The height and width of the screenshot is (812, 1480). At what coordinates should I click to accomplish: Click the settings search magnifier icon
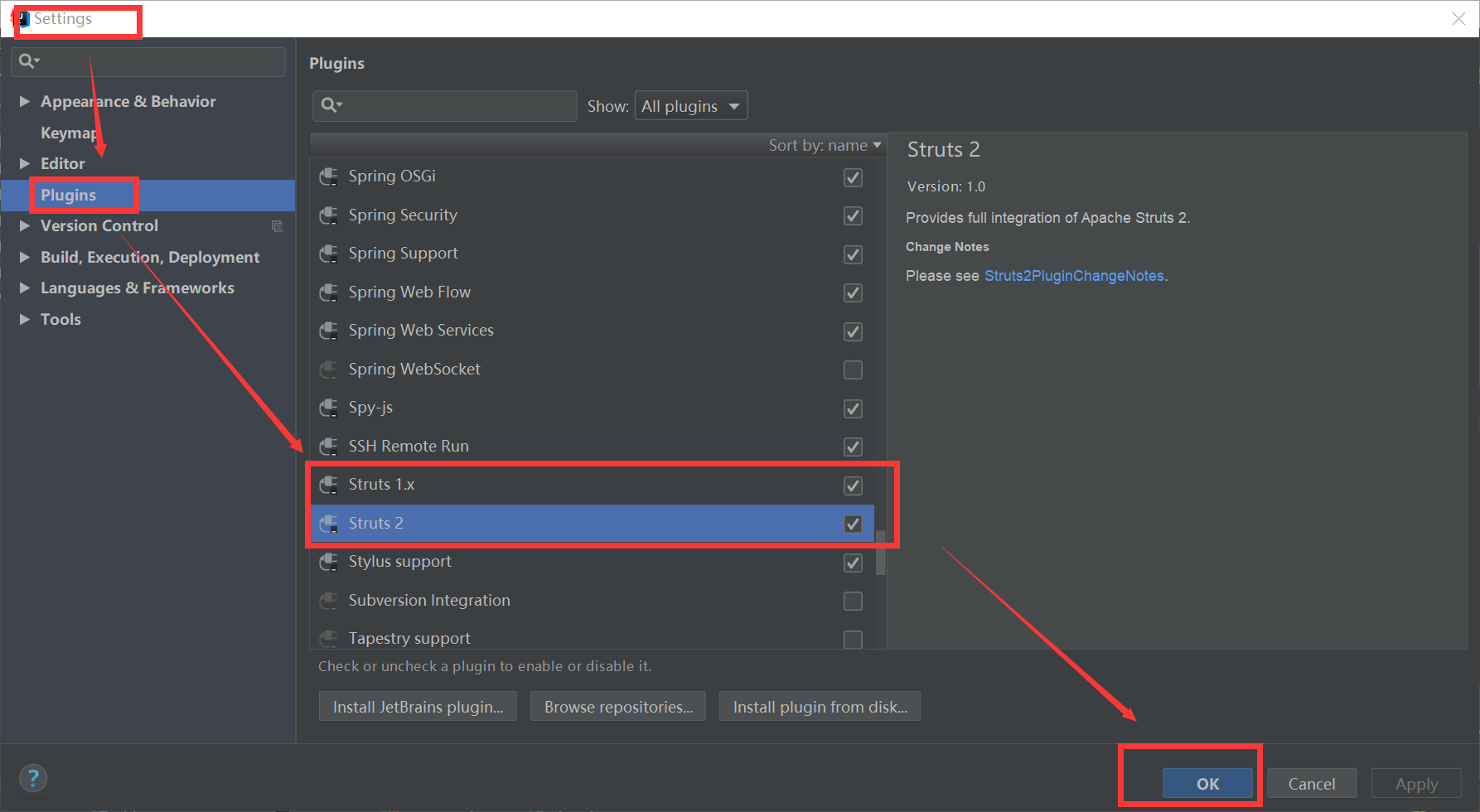(x=29, y=61)
